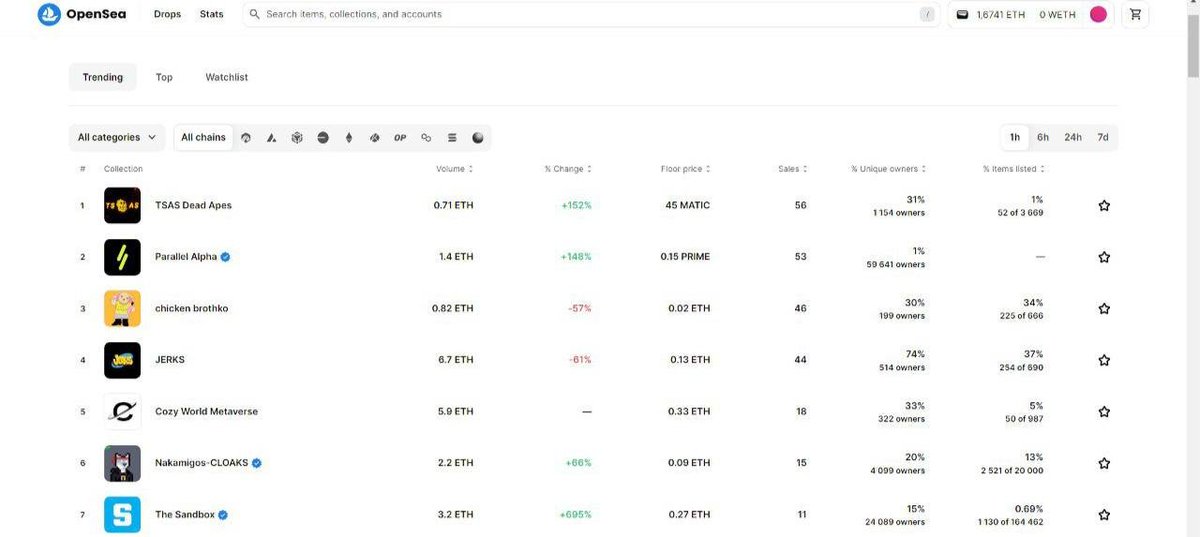Viewport: 1200px width, 537px height.
Task: Add TSAS Dead Apes to watchlist
Action: pos(1104,205)
